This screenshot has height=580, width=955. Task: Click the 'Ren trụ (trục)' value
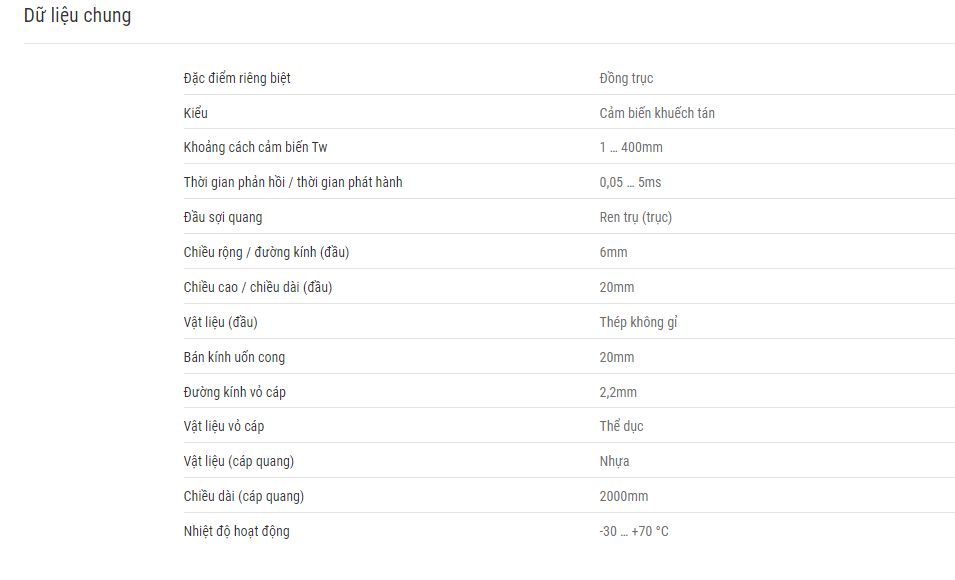click(x=636, y=218)
